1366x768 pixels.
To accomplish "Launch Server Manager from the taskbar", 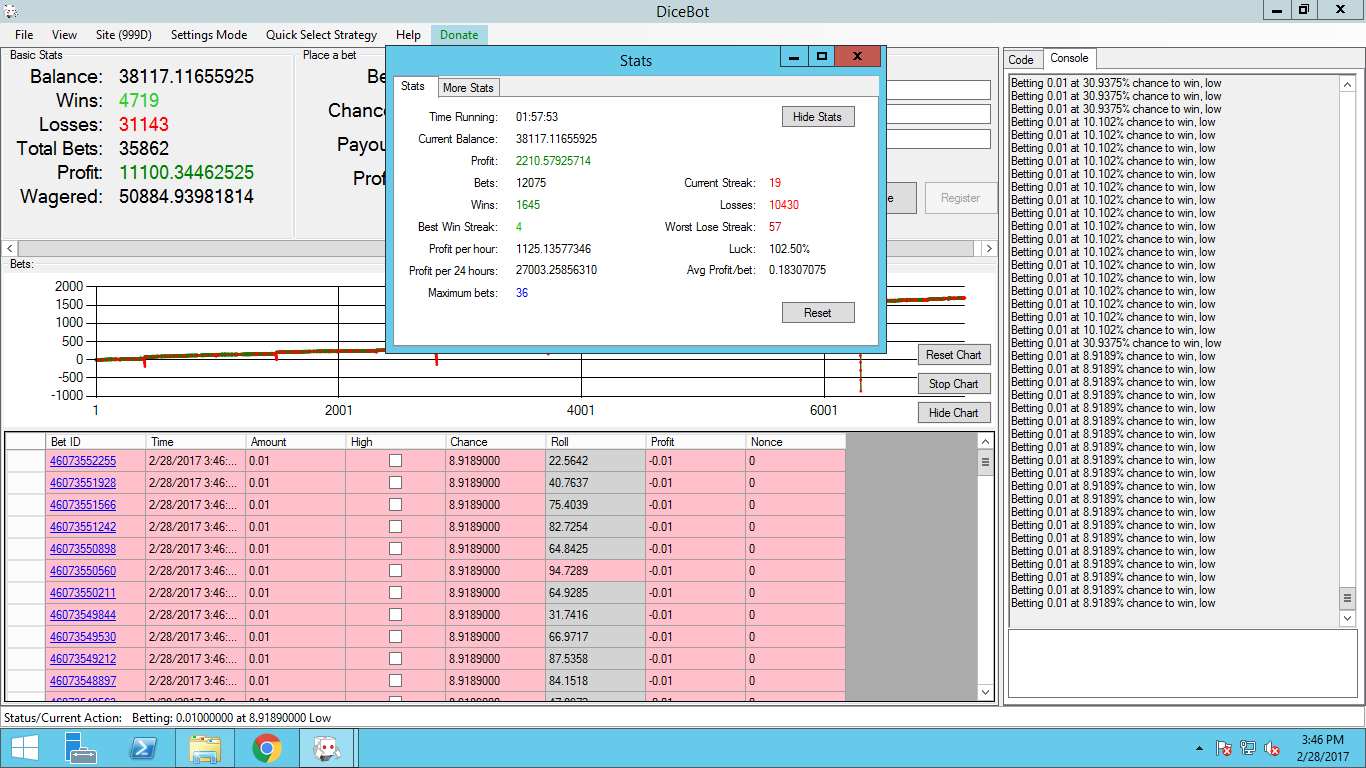I will pyautogui.click(x=80, y=748).
